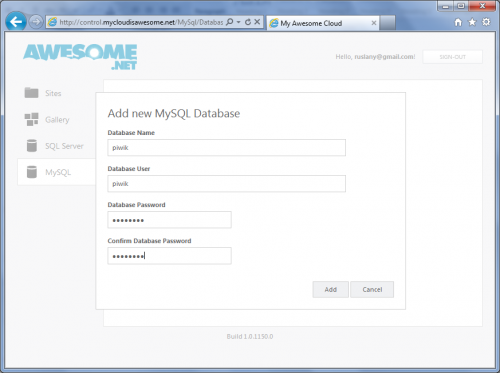The image size is (500, 373).
Task: Open Gallery in the sidebar
Action: pos(57,119)
